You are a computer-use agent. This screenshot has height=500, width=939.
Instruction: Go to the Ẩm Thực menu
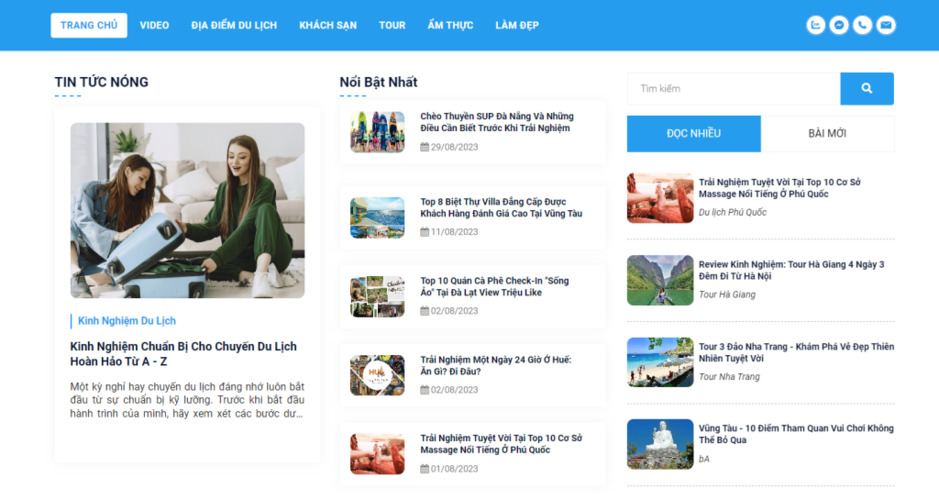[x=450, y=26]
